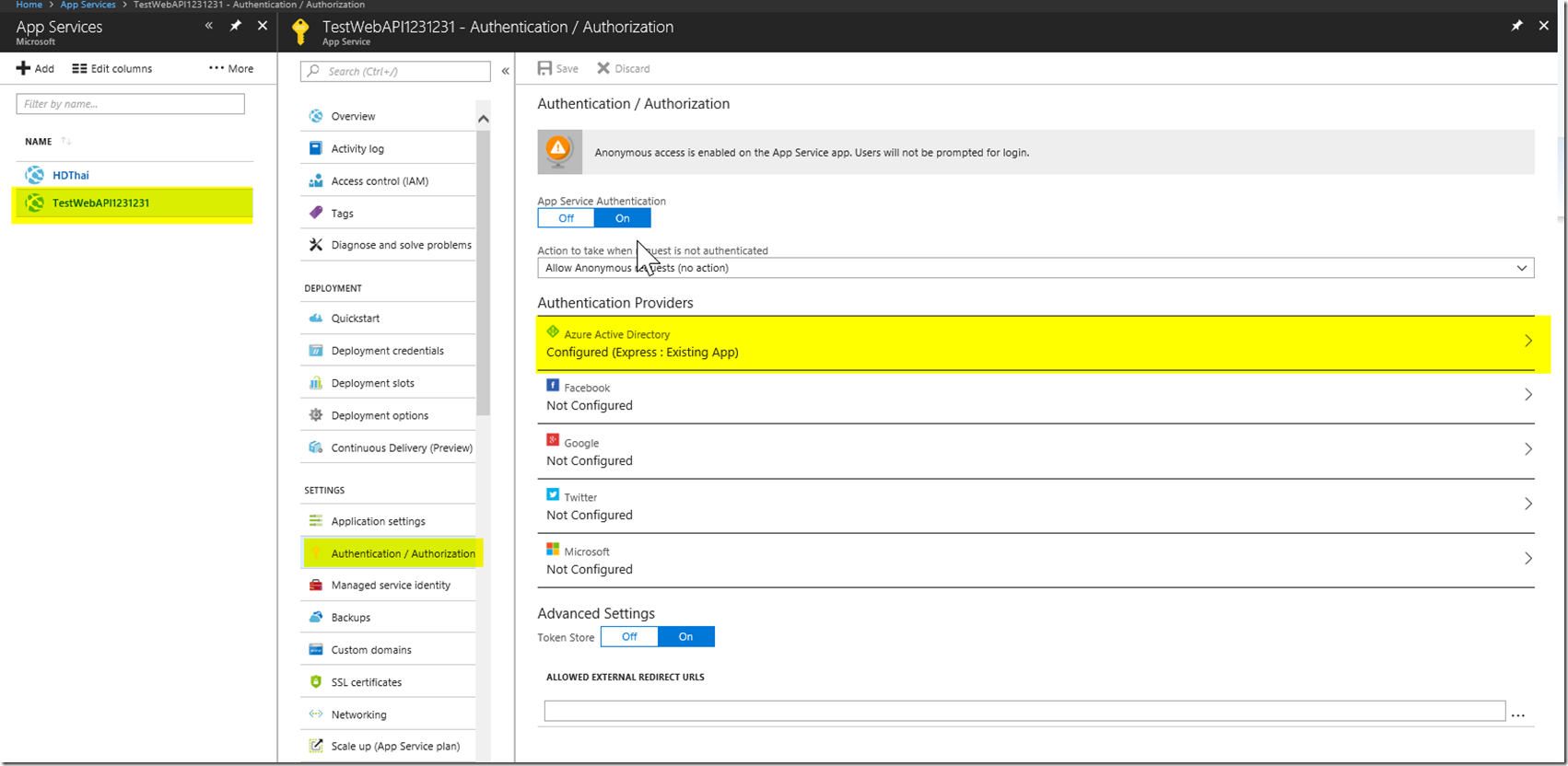This screenshot has height=766, width=1568.
Task: Set Token Store to On
Action: [685, 636]
